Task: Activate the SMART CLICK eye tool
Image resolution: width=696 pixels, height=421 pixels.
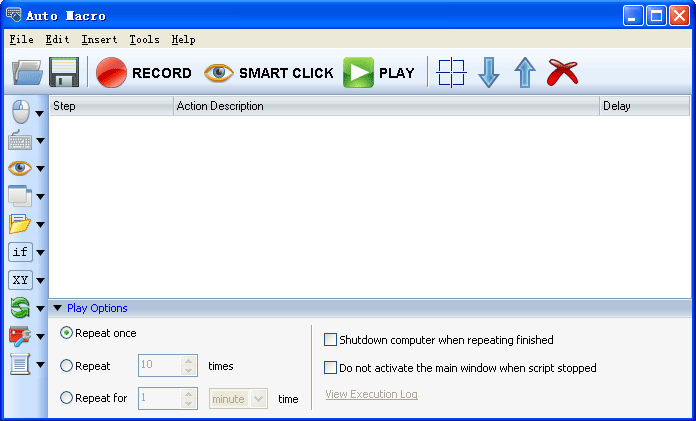Action: pyautogui.click(x=268, y=73)
